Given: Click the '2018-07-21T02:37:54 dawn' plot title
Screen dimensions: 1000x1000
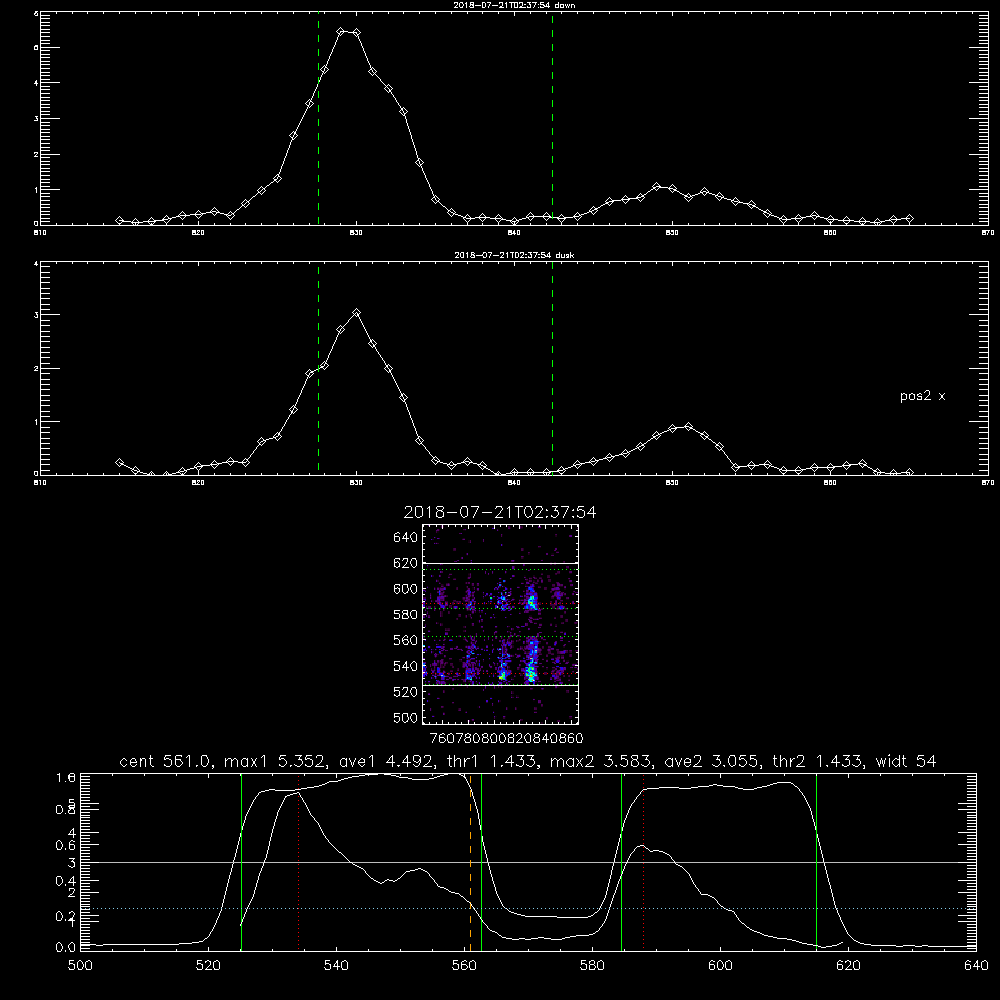Looking at the screenshot, I should (x=514, y=5).
